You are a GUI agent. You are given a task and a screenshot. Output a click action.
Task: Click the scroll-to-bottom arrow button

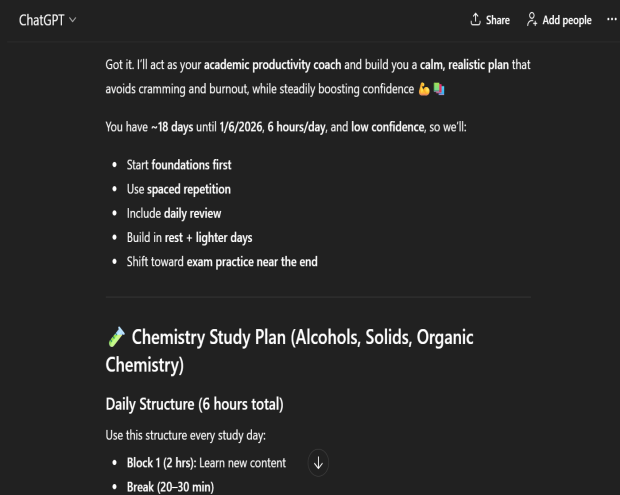[318, 463]
